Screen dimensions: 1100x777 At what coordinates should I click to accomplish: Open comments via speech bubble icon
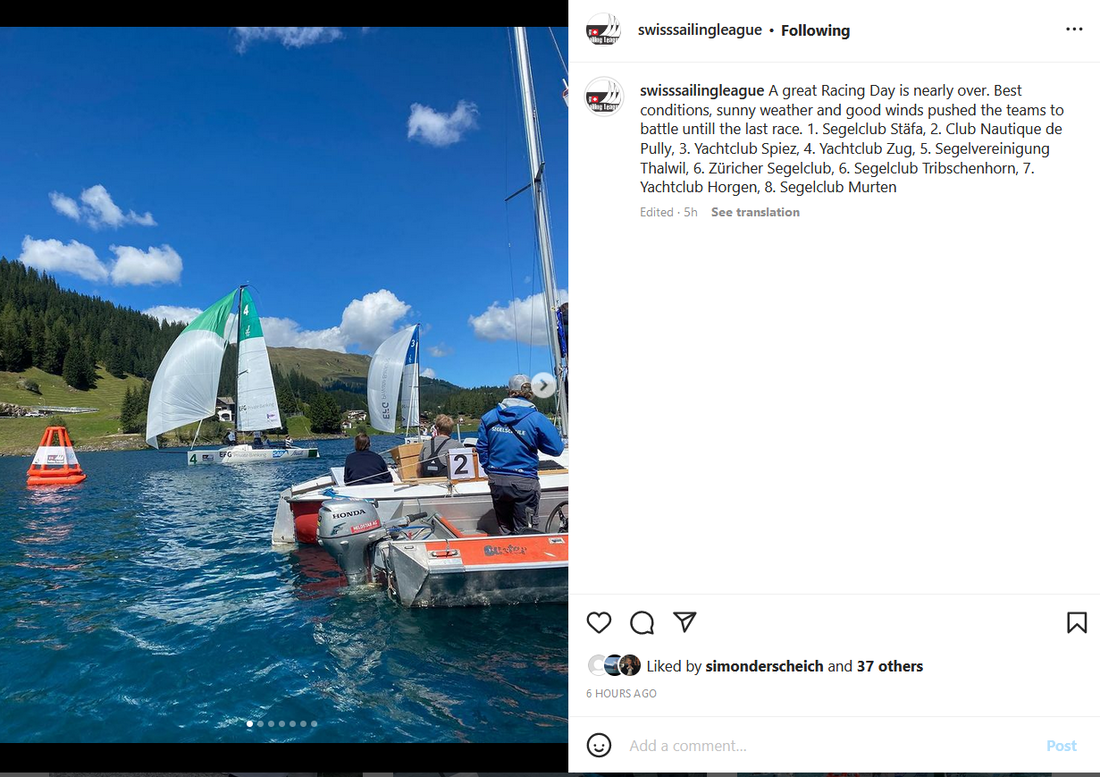[641, 622]
